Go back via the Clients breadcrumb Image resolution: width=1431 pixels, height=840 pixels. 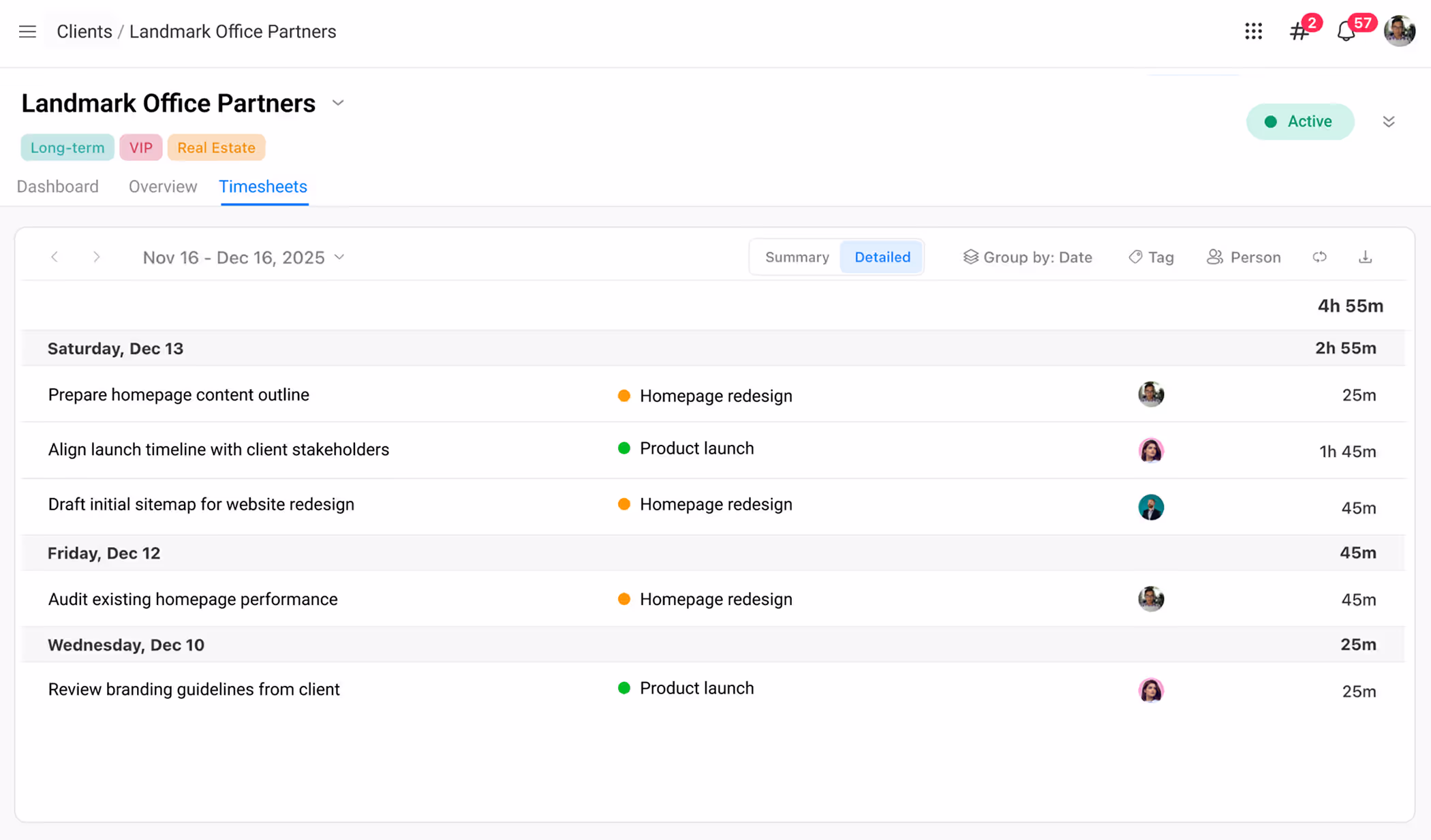point(84,31)
